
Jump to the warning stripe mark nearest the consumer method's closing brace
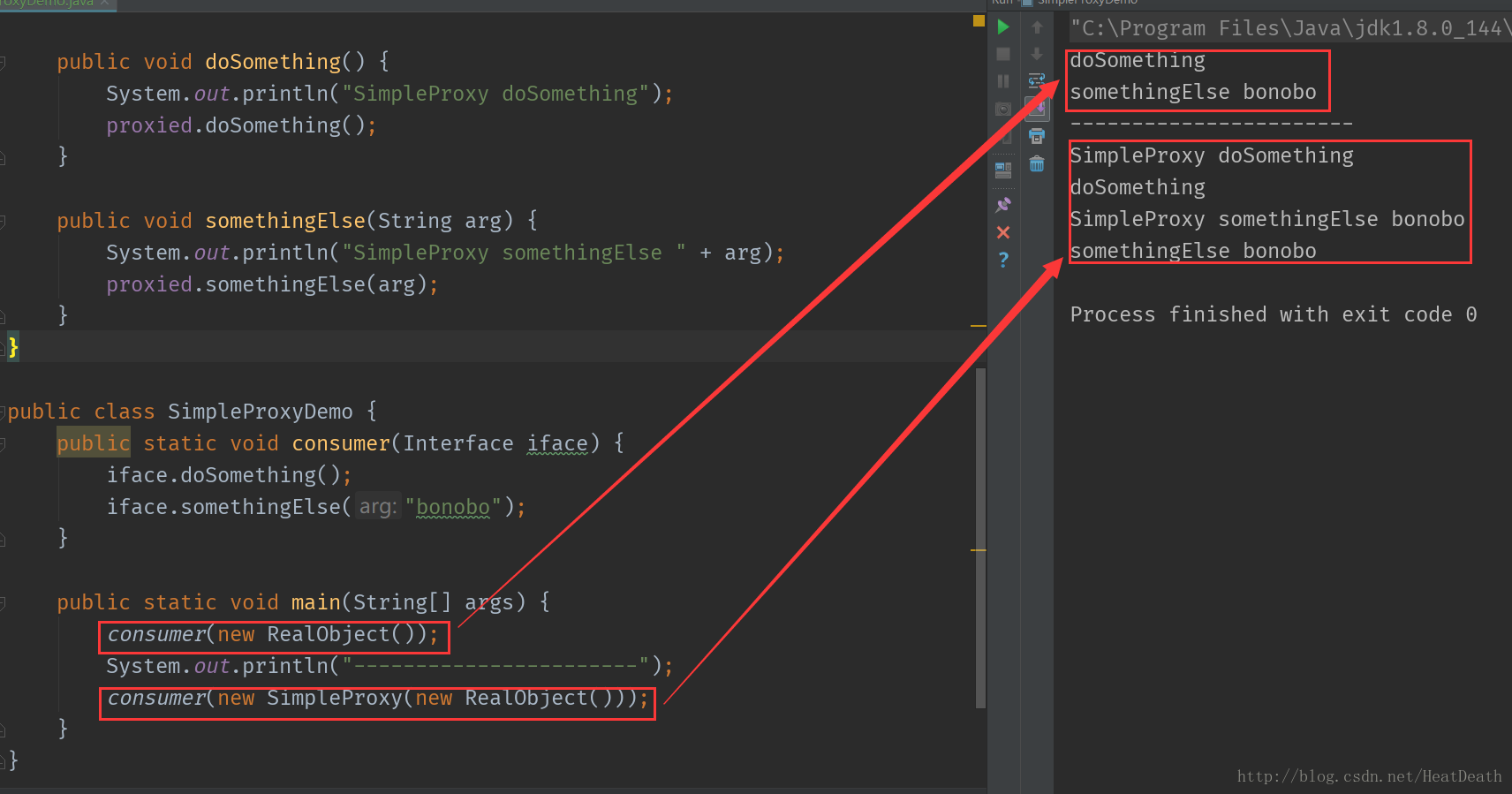[x=979, y=550]
